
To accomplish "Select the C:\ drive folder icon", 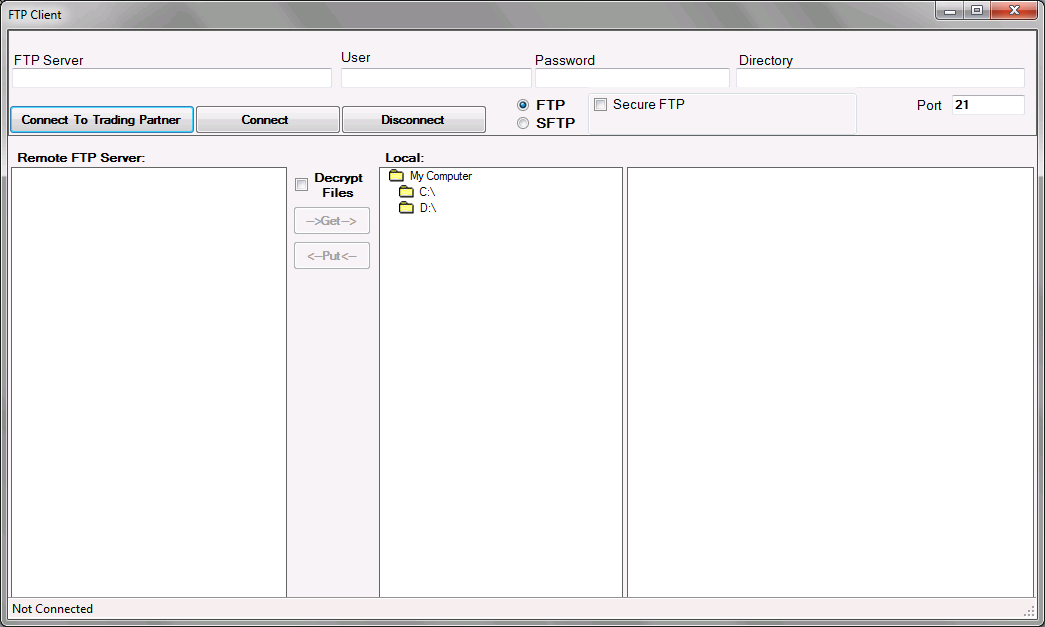I will point(407,191).
